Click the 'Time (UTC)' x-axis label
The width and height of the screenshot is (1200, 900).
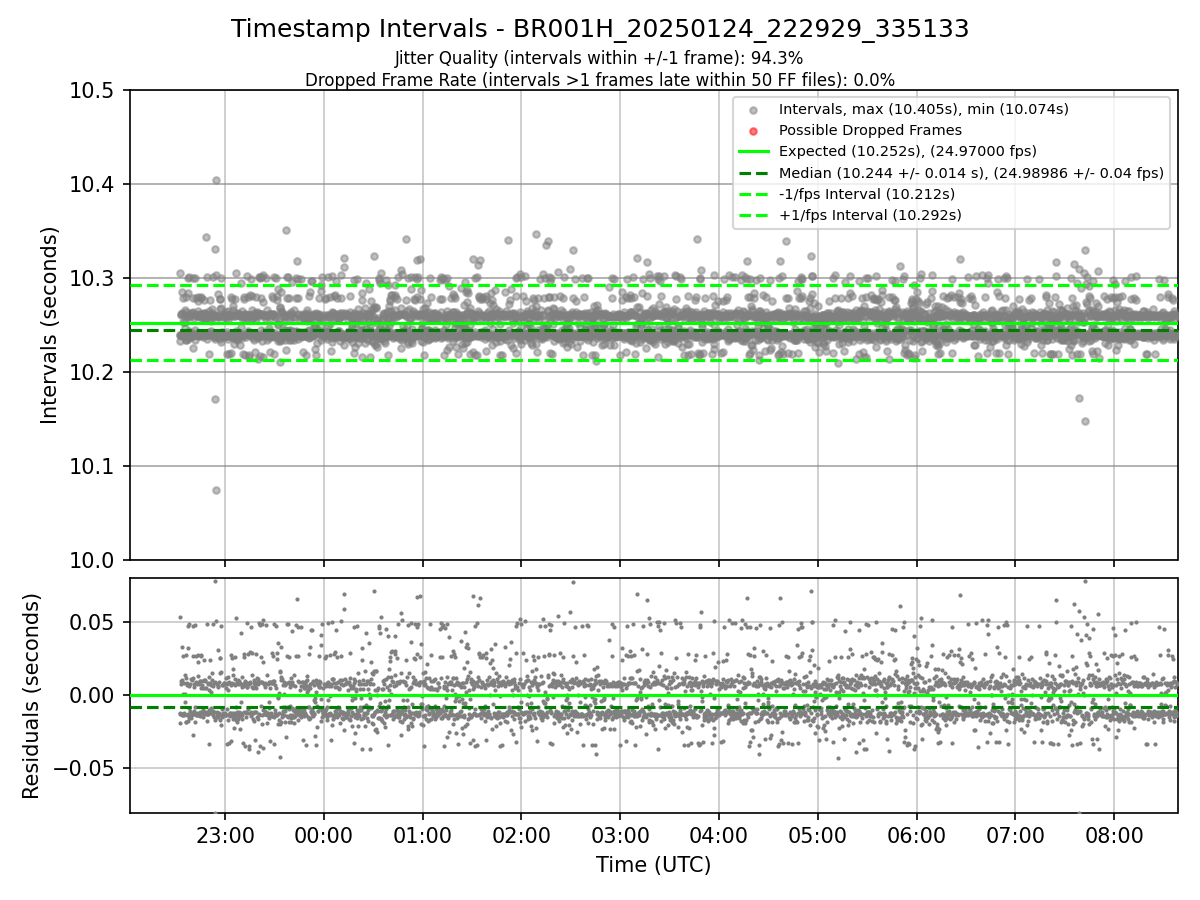pos(653,865)
